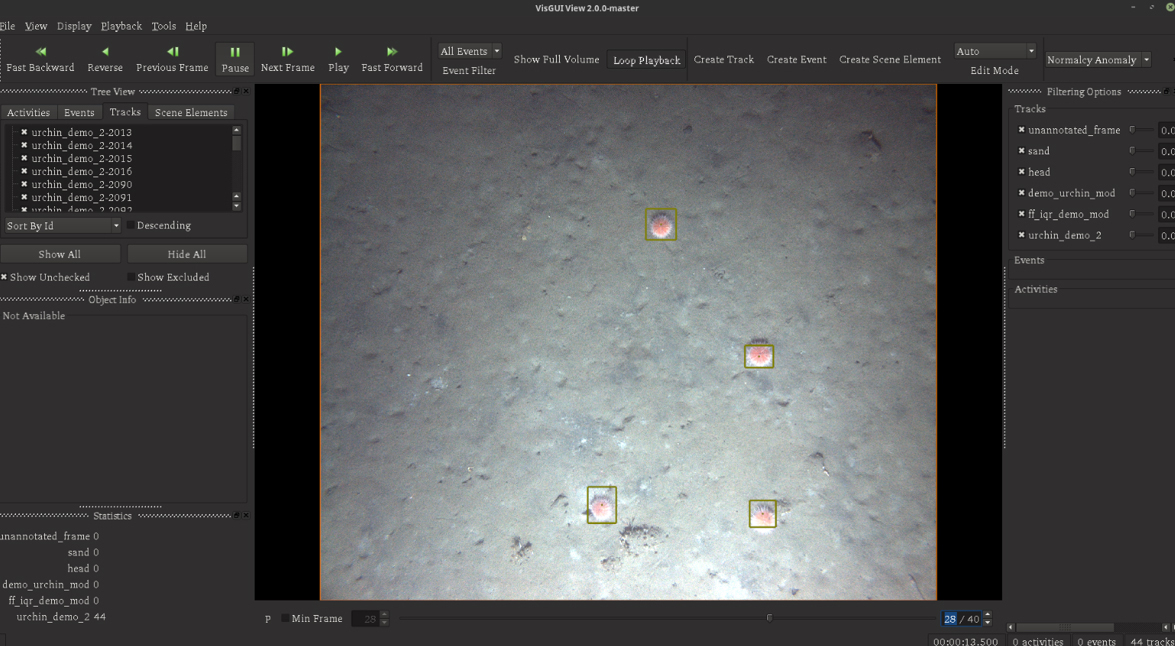Select track urchin_demo_2-2091 in tree
The width and height of the screenshot is (1175, 646).
click(82, 197)
